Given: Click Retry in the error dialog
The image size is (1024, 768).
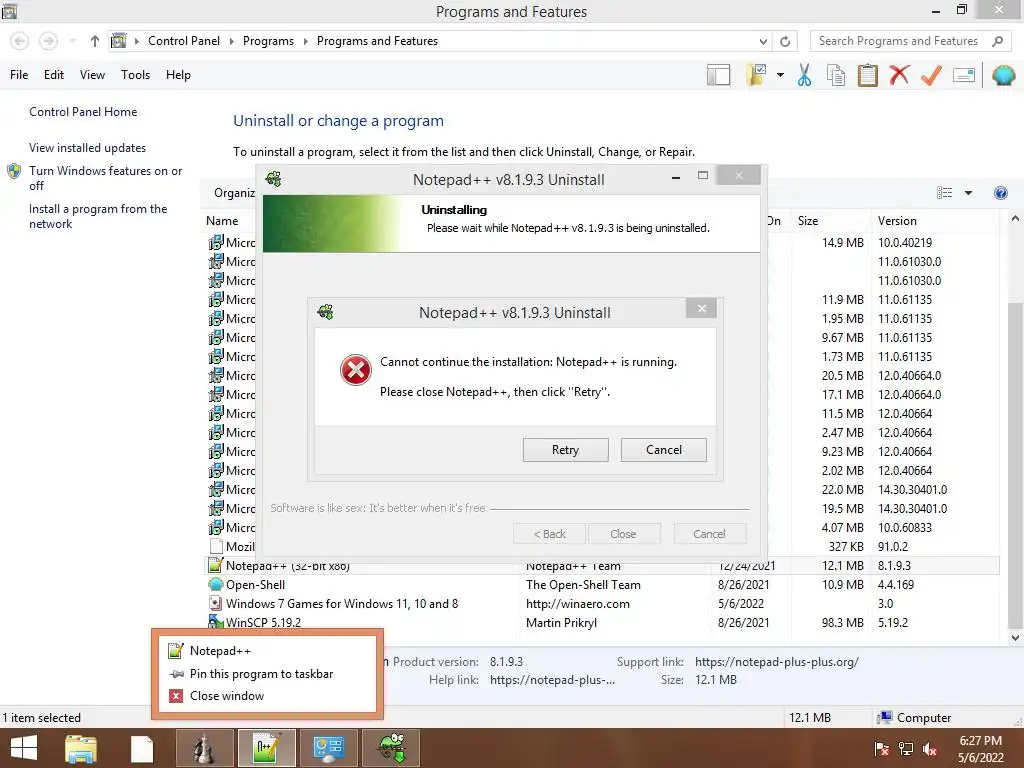Looking at the screenshot, I should 565,450.
